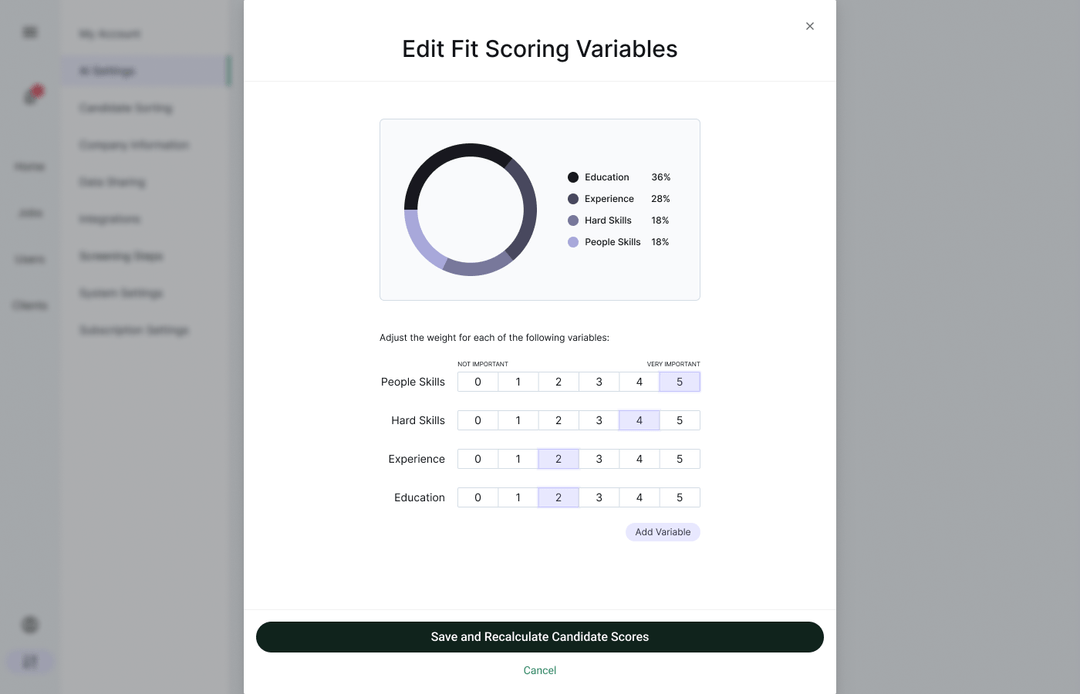Image resolution: width=1080 pixels, height=694 pixels.
Task: Click the Experience legend color dot
Action: 573,199
